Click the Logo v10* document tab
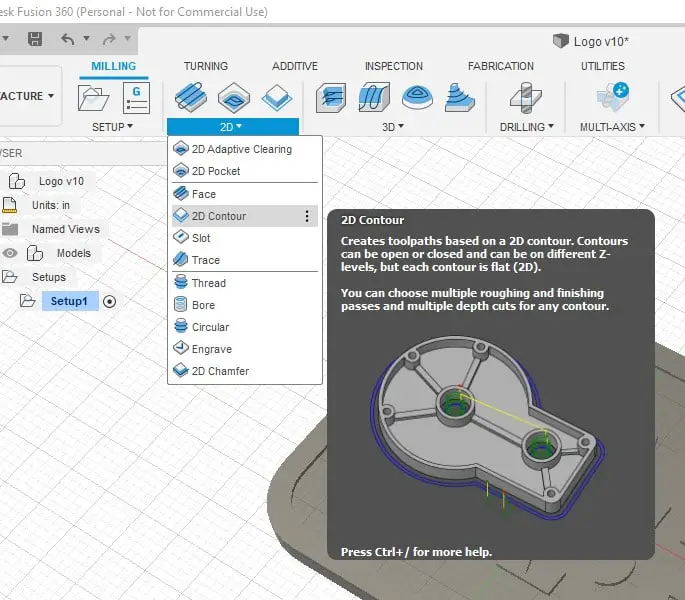685x600 pixels. tap(601, 42)
